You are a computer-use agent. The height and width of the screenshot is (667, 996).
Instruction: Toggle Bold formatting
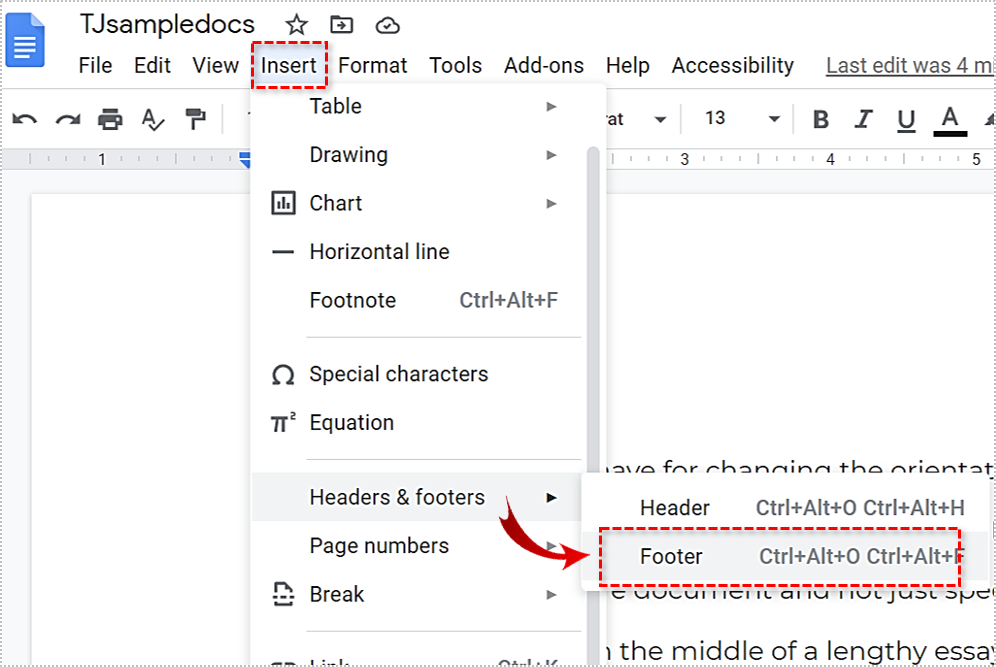click(821, 119)
